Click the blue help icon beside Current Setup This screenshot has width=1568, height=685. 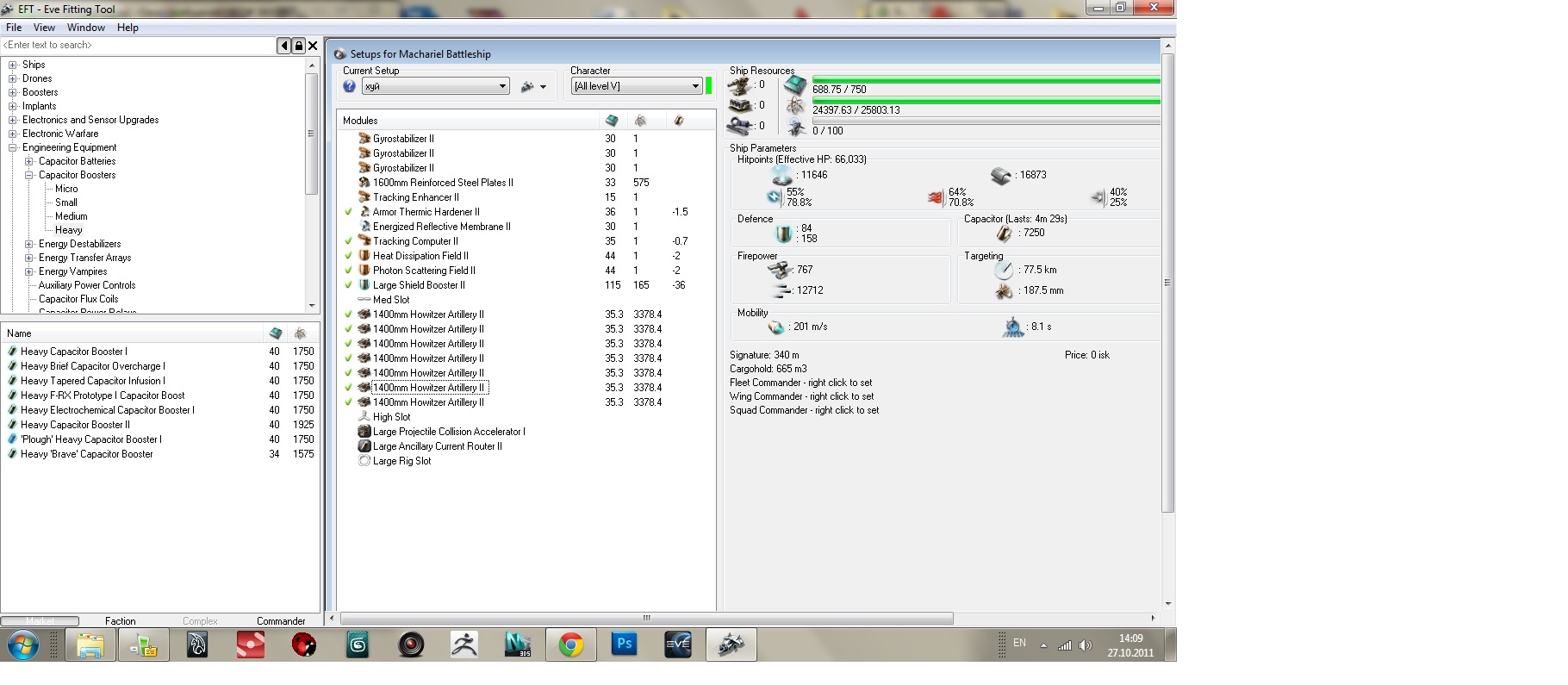[349, 86]
